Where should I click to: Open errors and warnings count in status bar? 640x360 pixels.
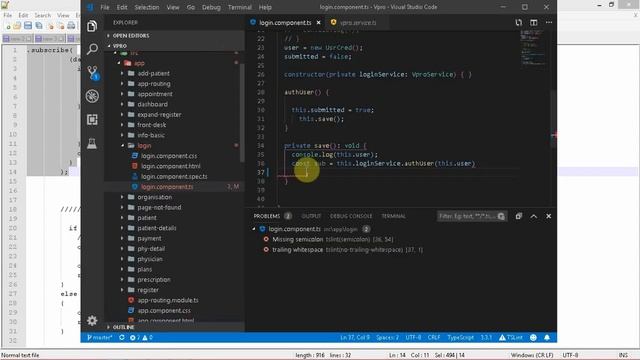(x=141, y=338)
